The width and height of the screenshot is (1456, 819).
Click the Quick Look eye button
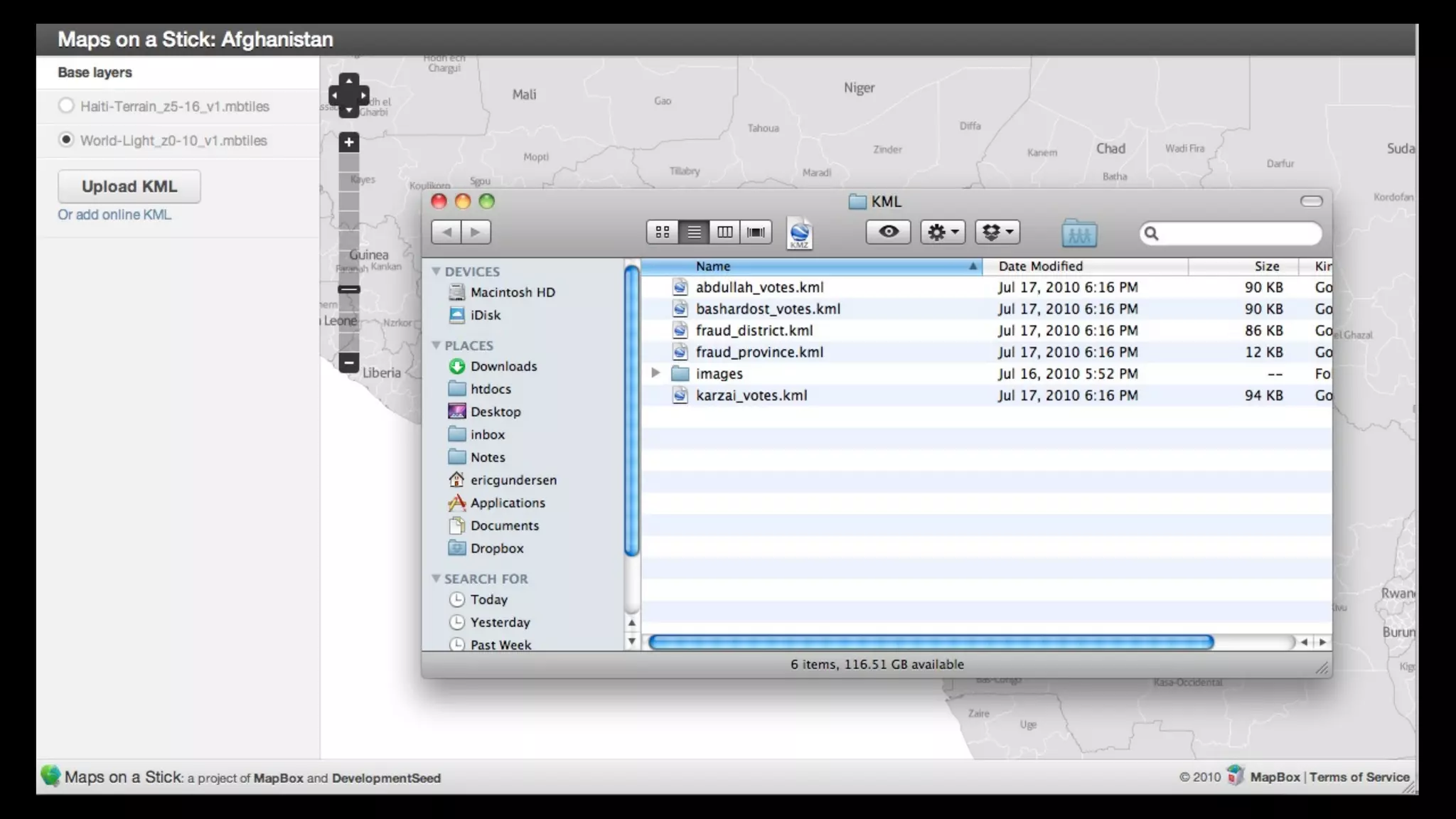pyautogui.click(x=888, y=232)
